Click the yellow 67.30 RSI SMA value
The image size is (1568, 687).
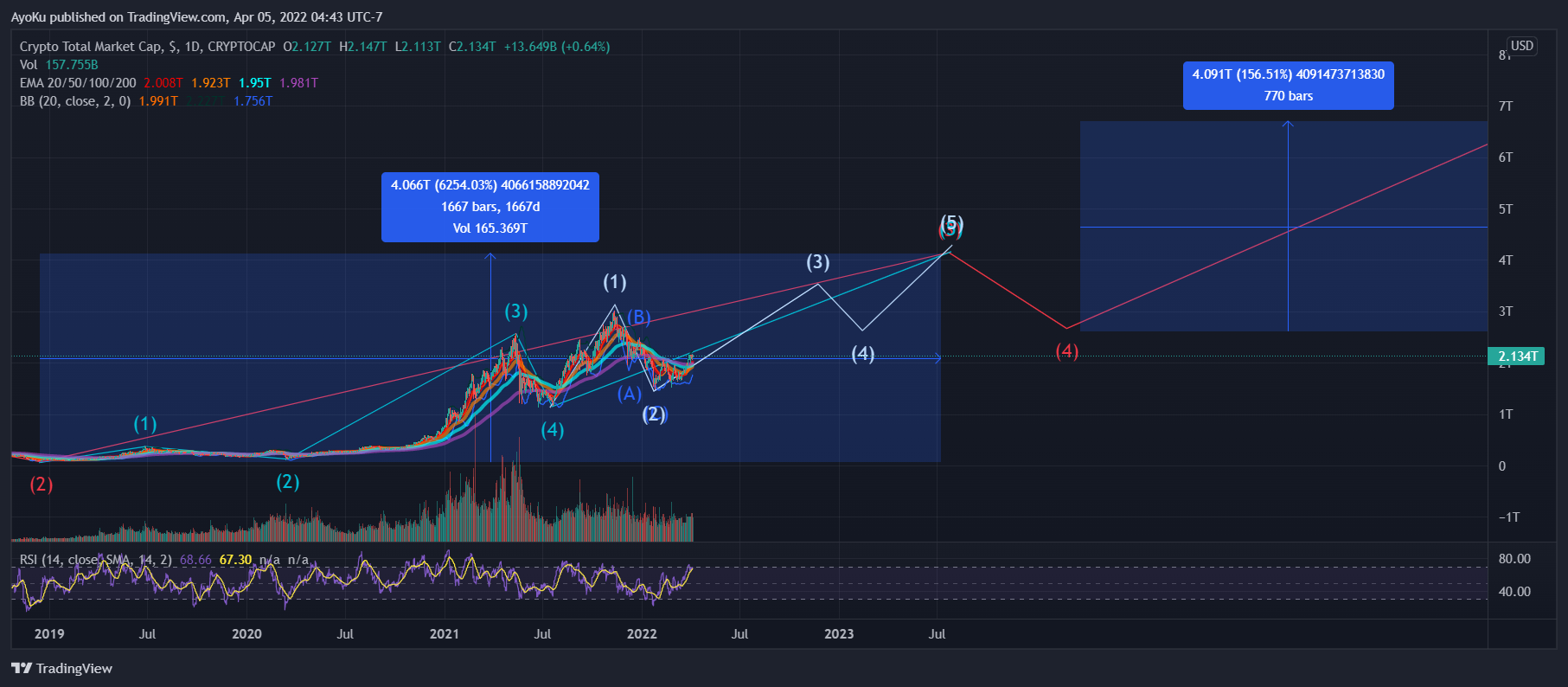point(235,560)
